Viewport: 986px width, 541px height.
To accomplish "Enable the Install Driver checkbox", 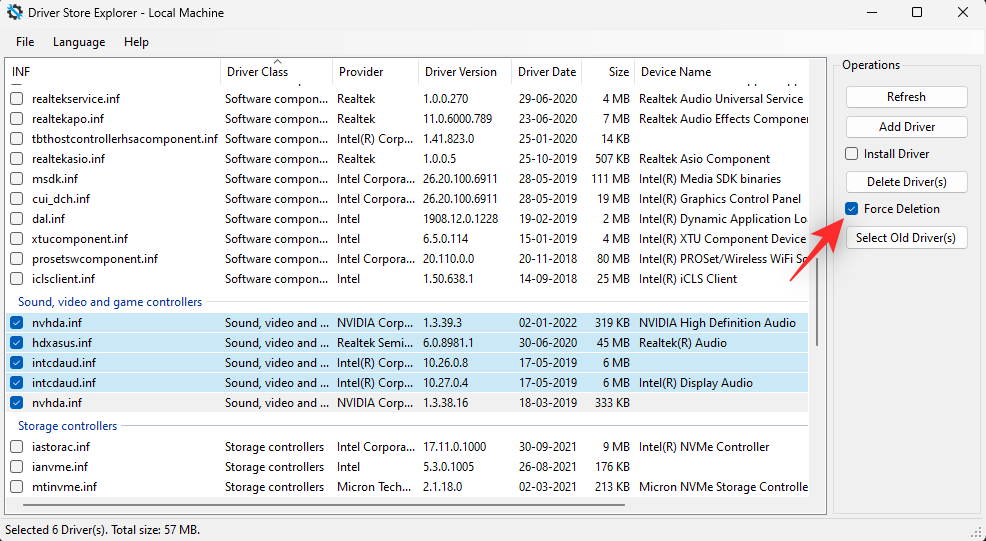I will pyautogui.click(x=852, y=154).
